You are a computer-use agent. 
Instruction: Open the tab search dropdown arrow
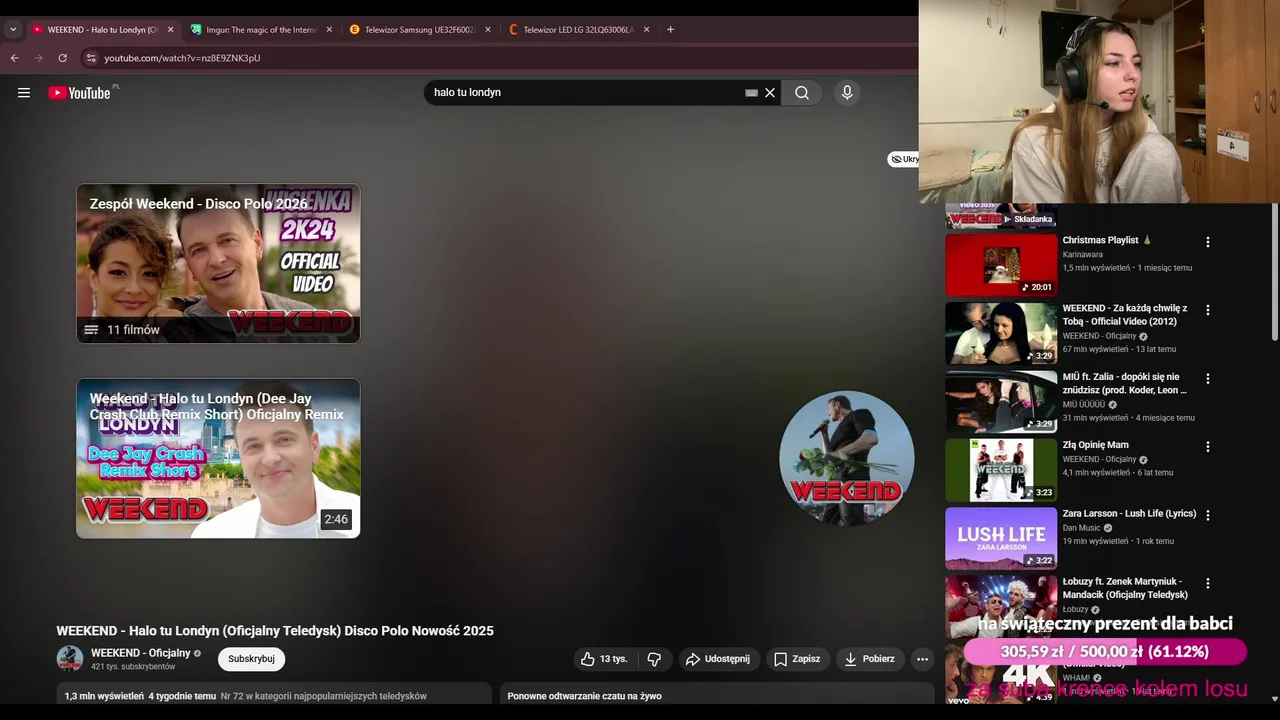click(12, 30)
